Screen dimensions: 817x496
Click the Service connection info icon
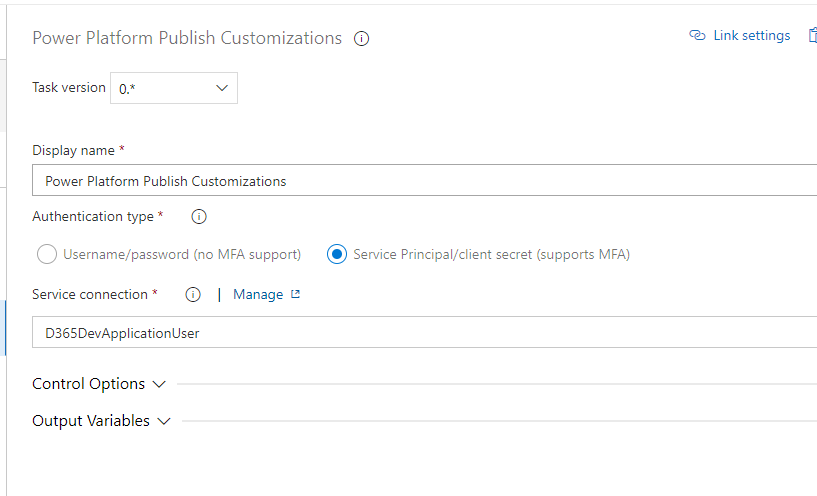tap(193, 294)
